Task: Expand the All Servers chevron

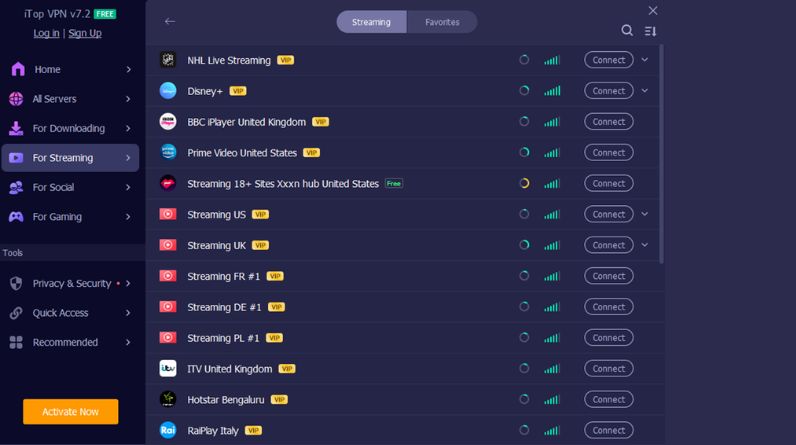Action: click(x=128, y=99)
